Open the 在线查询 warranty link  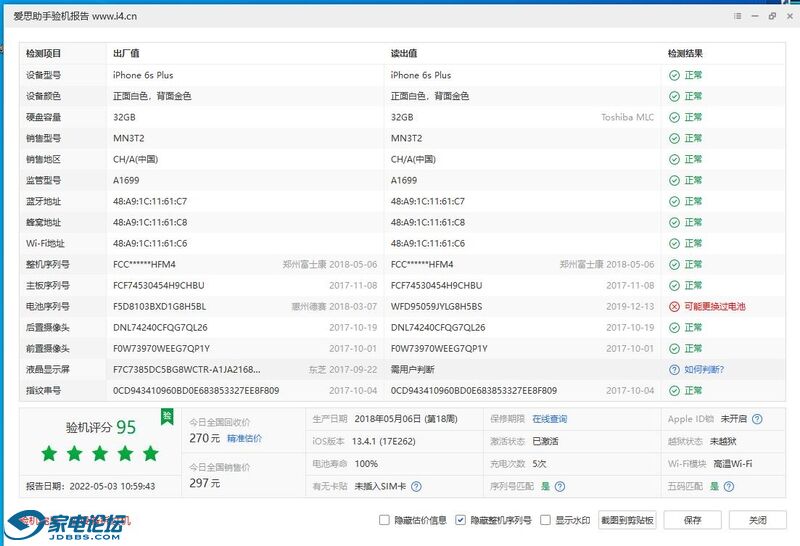coord(549,419)
